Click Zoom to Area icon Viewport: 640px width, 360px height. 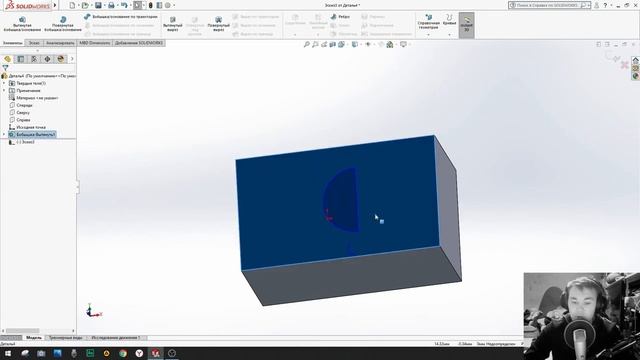[315, 44]
